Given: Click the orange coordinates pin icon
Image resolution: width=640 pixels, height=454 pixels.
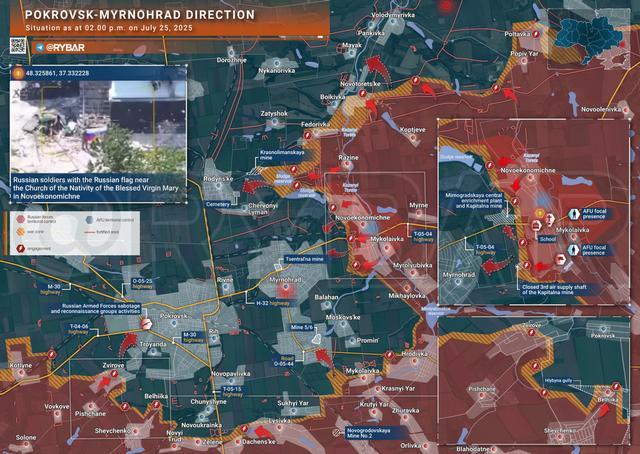Looking at the screenshot, I should [18, 74].
